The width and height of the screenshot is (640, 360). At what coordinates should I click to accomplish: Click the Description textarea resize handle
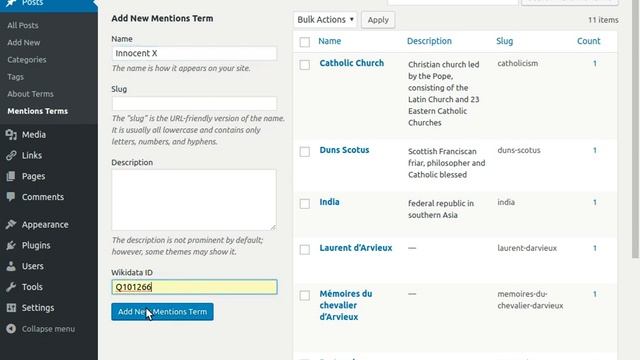[273, 227]
